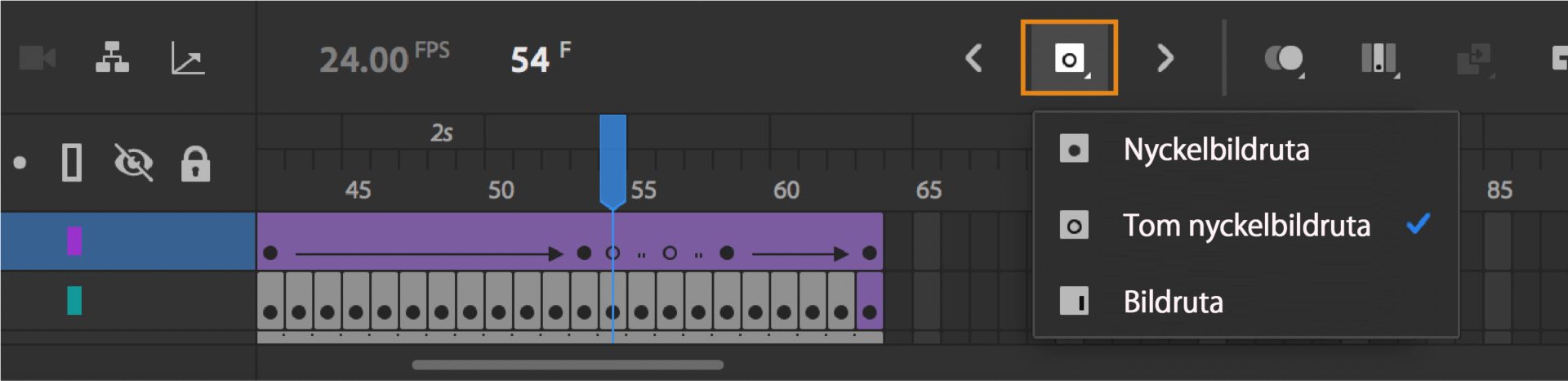Open the layer parenting hierarchy view

[112, 58]
